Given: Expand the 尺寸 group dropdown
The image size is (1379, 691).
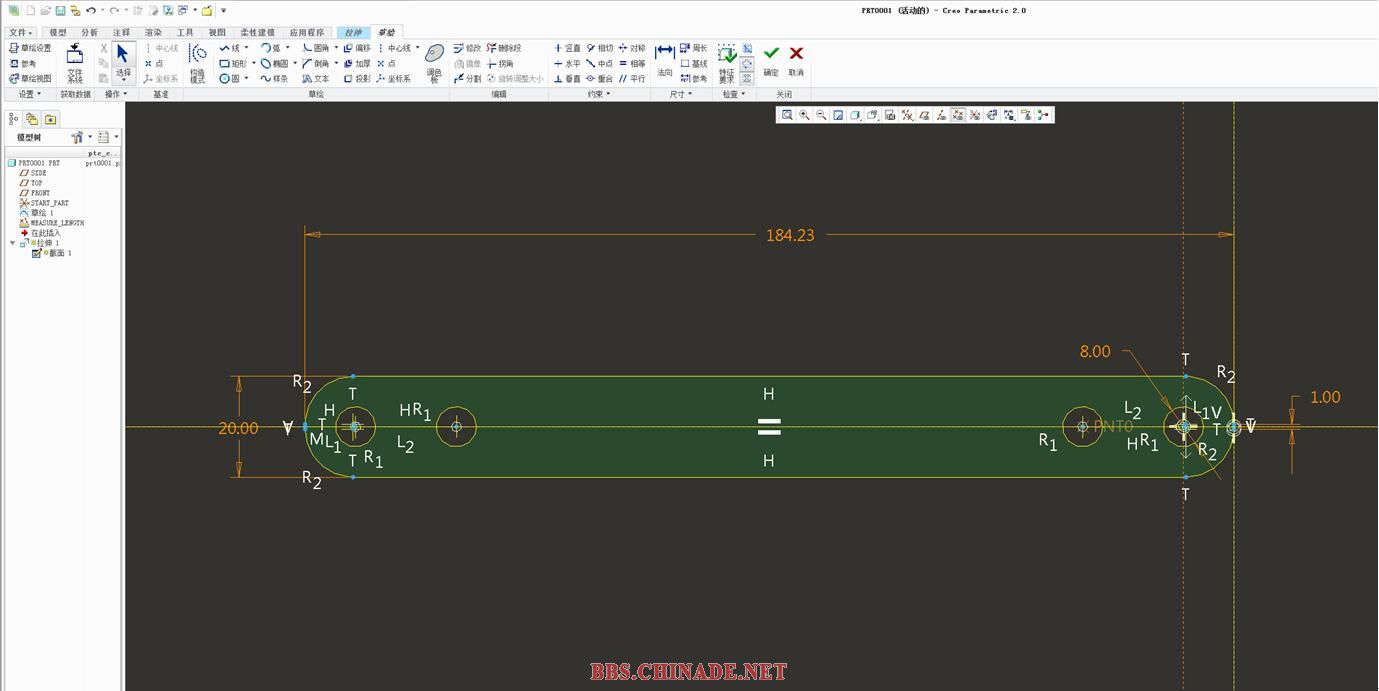Looking at the screenshot, I should [x=681, y=94].
